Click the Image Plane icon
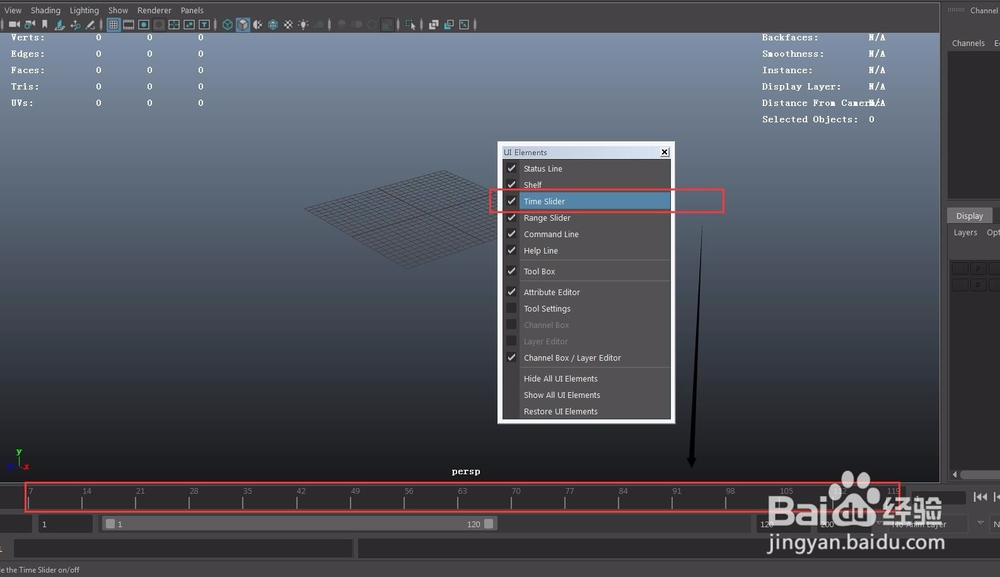Image resolution: width=1000 pixels, height=577 pixels. pos(59,24)
